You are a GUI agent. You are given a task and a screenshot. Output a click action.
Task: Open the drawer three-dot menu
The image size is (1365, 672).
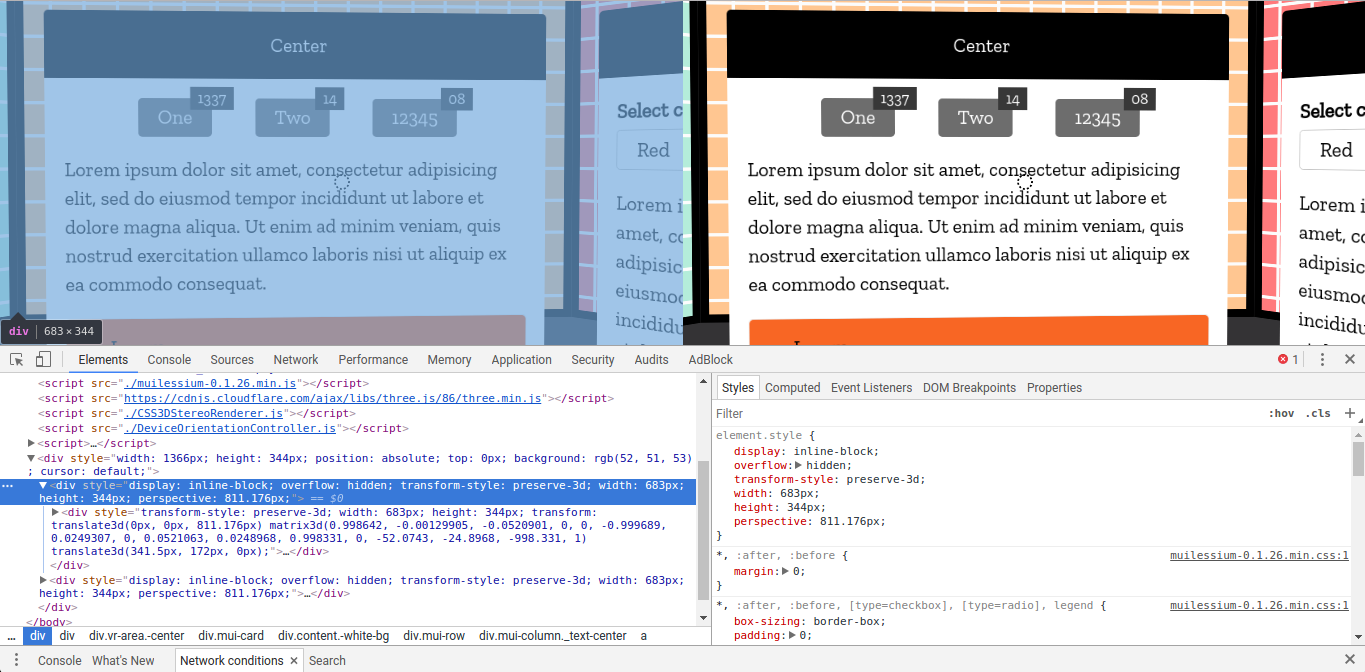pos(14,661)
